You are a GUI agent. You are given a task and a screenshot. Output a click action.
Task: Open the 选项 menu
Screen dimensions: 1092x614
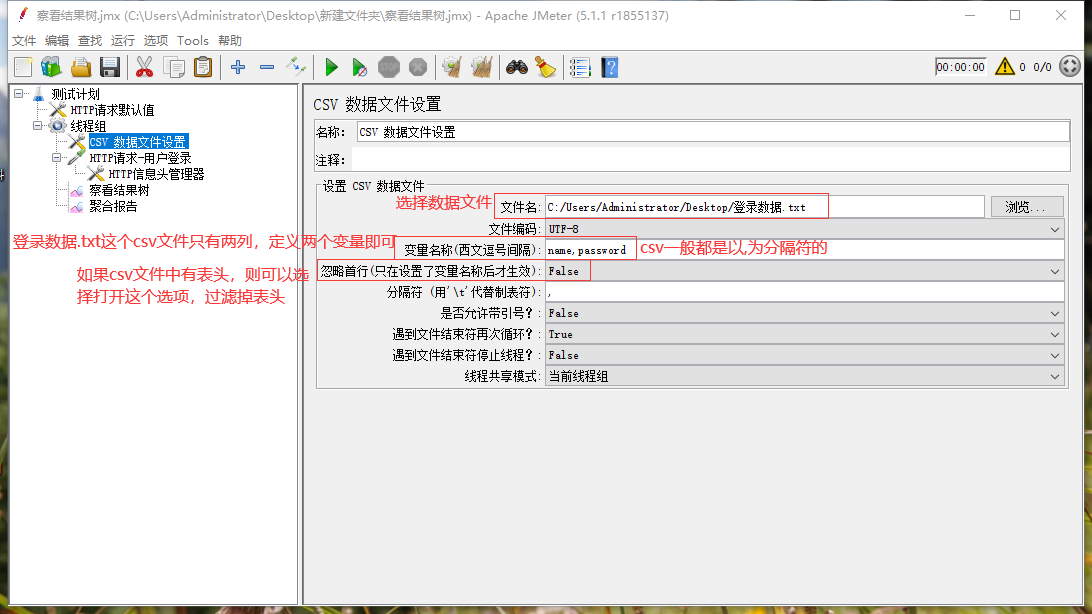click(155, 40)
